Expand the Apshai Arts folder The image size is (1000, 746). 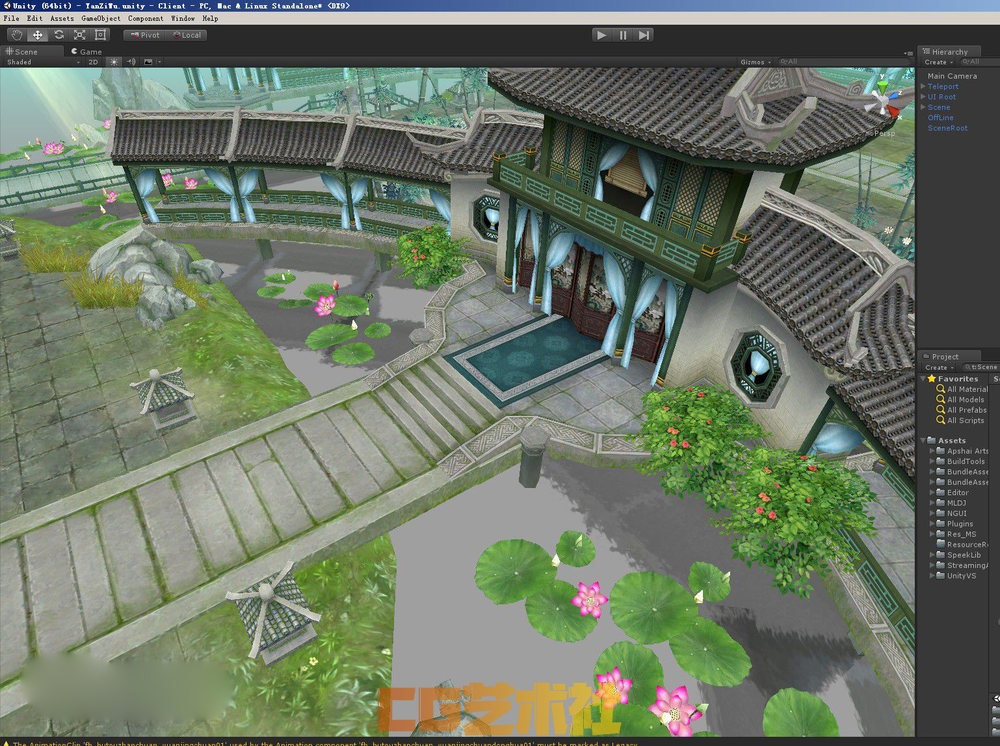(932, 451)
